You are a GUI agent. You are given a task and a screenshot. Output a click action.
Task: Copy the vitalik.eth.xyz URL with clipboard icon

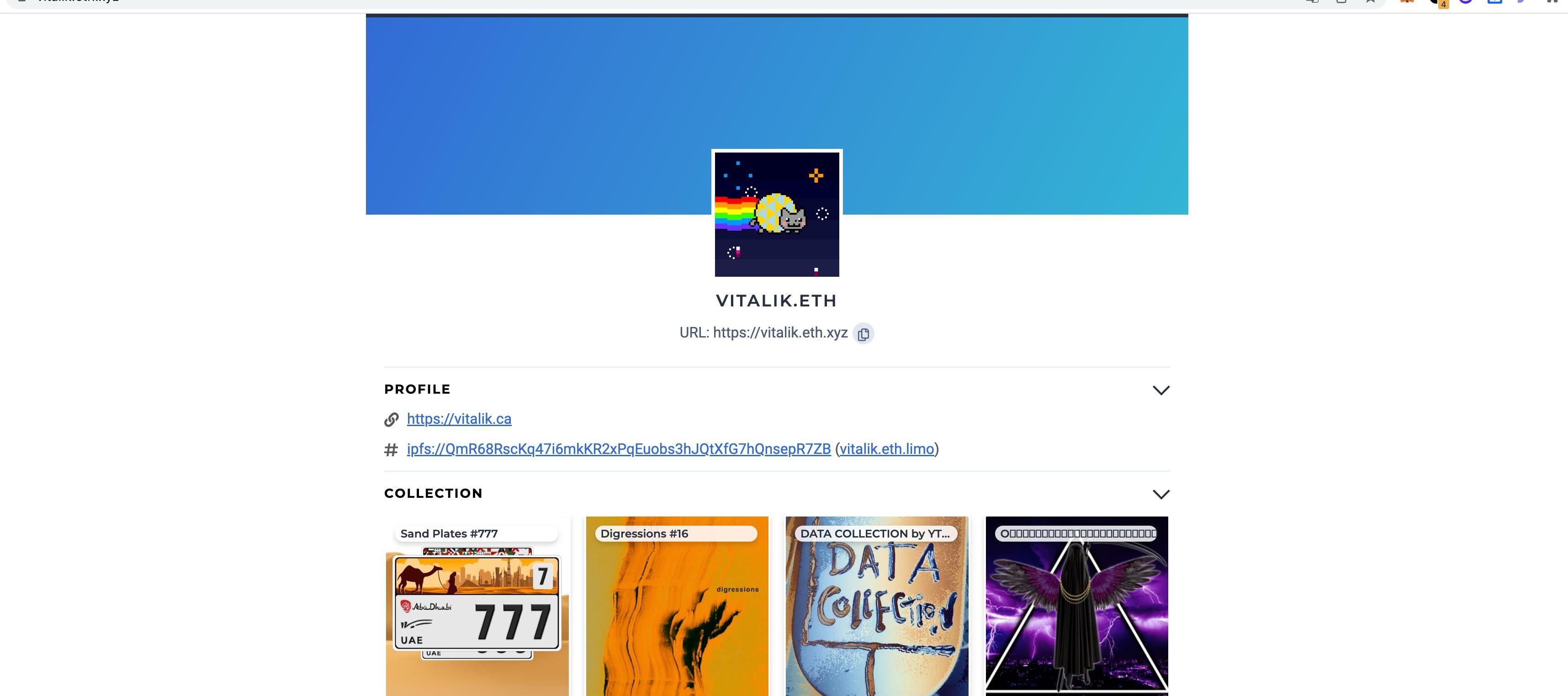(863, 334)
